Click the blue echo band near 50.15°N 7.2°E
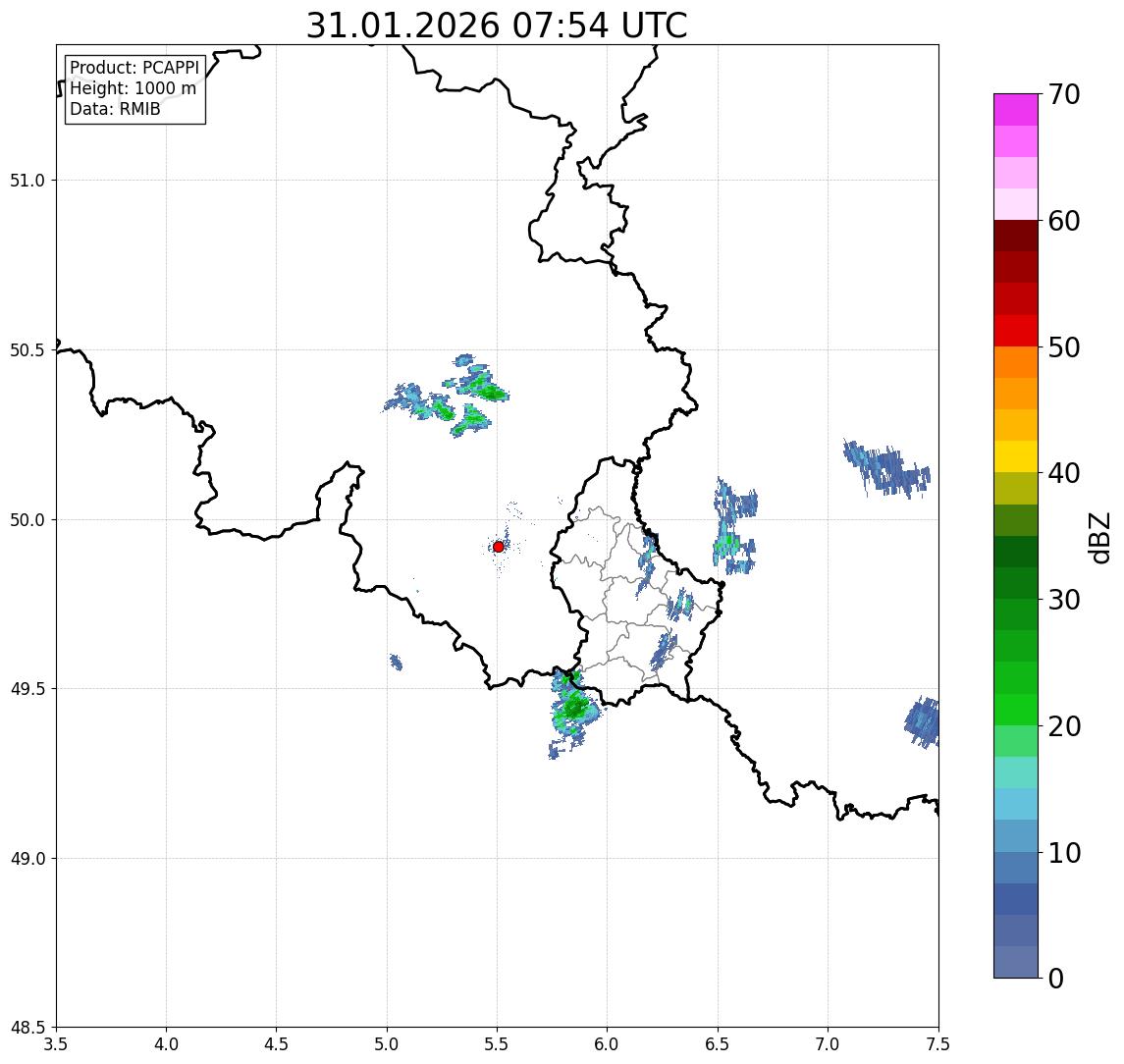1124x1064 pixels. pos(886,469)
